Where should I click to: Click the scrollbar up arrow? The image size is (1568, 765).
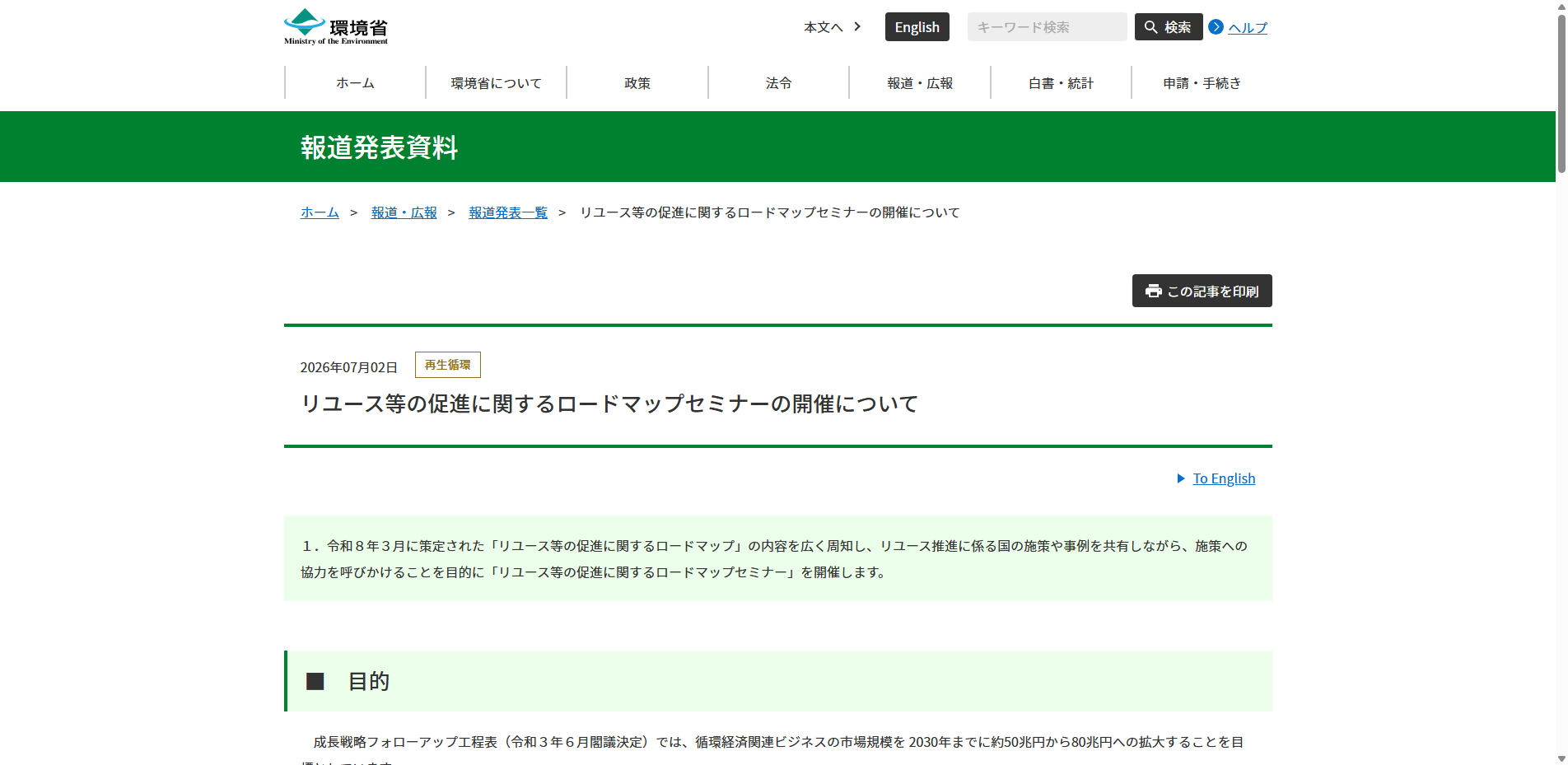coord(1561,6)
